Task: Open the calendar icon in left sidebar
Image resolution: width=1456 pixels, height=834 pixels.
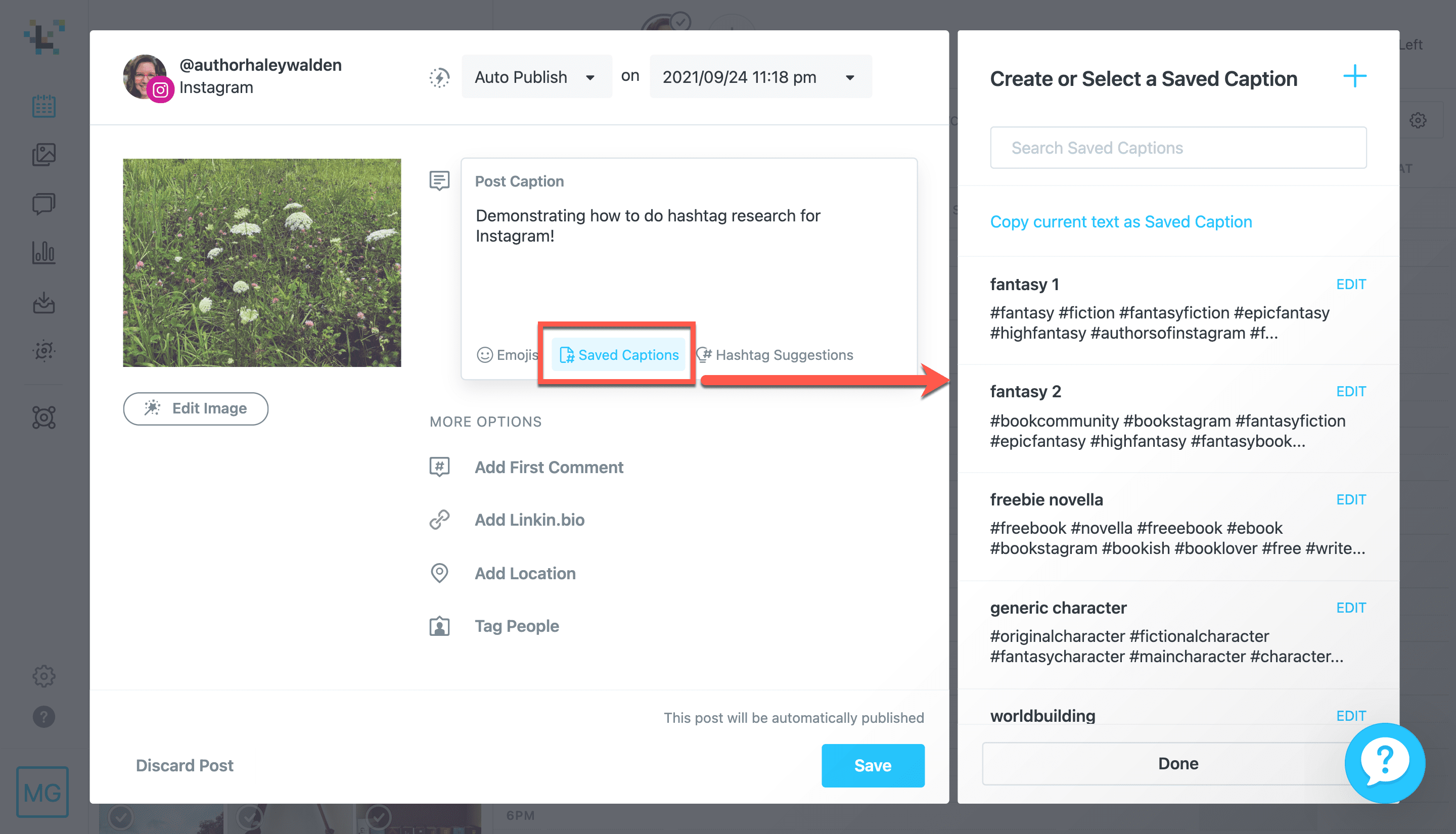Action: 43,107
